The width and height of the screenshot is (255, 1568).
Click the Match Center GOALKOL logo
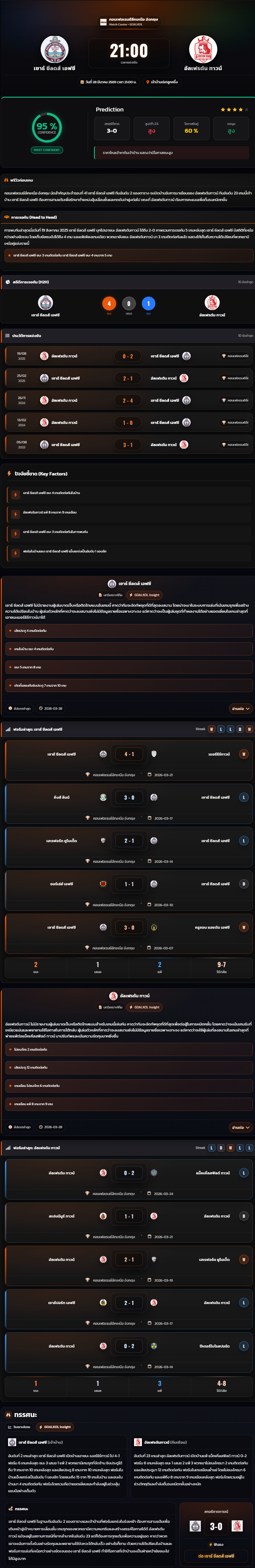click(x=103, y=22)
